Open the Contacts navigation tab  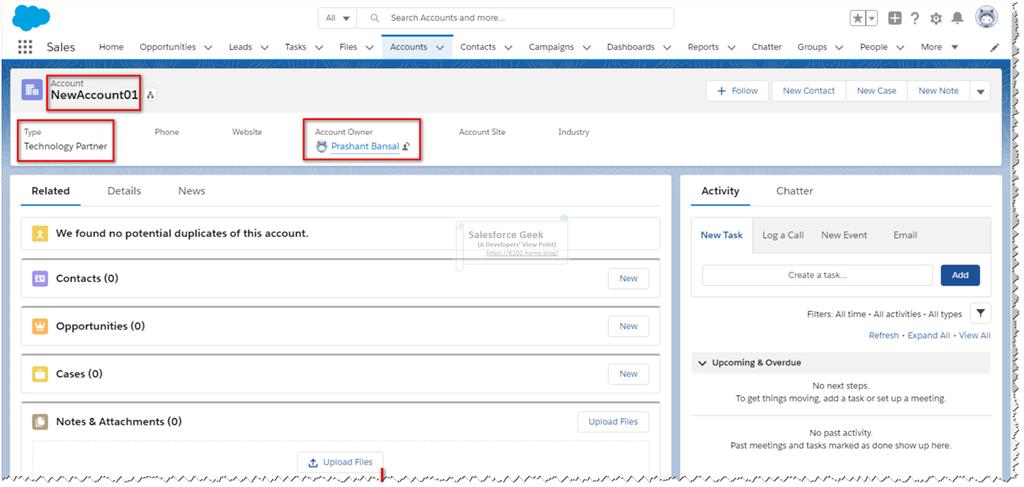pos(477,47)
